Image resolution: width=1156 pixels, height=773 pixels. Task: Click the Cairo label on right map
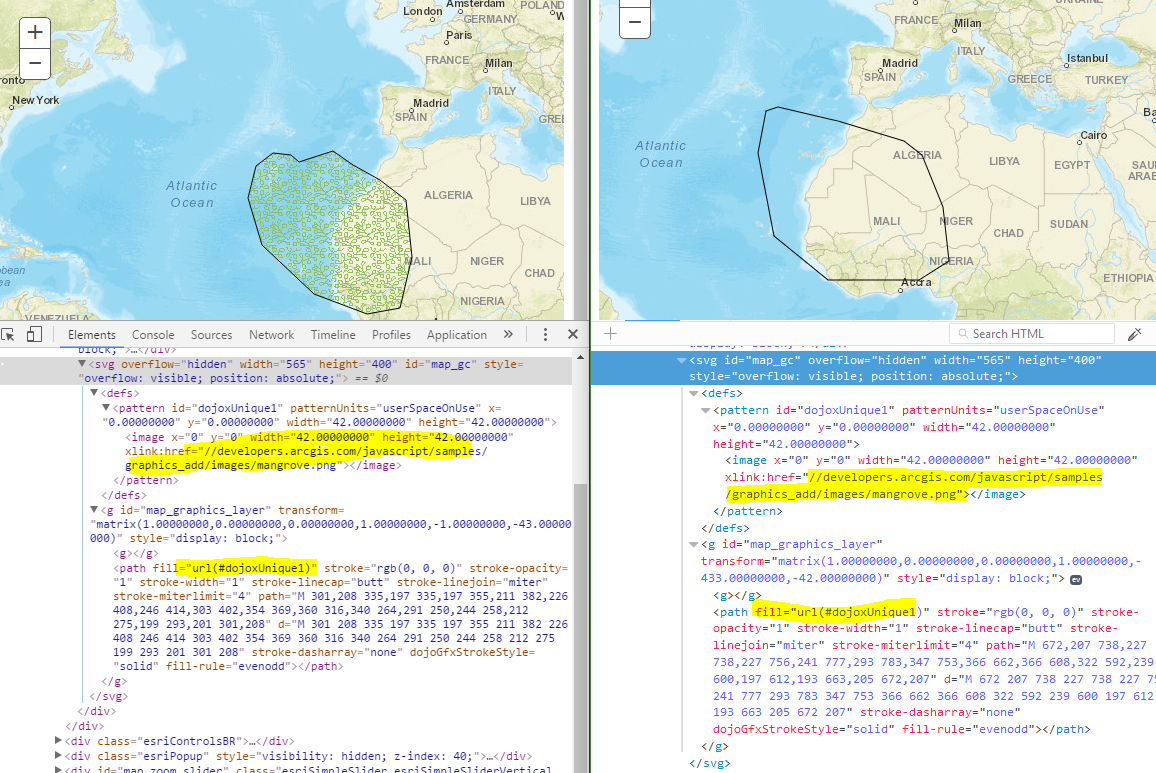click(x=1093, y=136)
